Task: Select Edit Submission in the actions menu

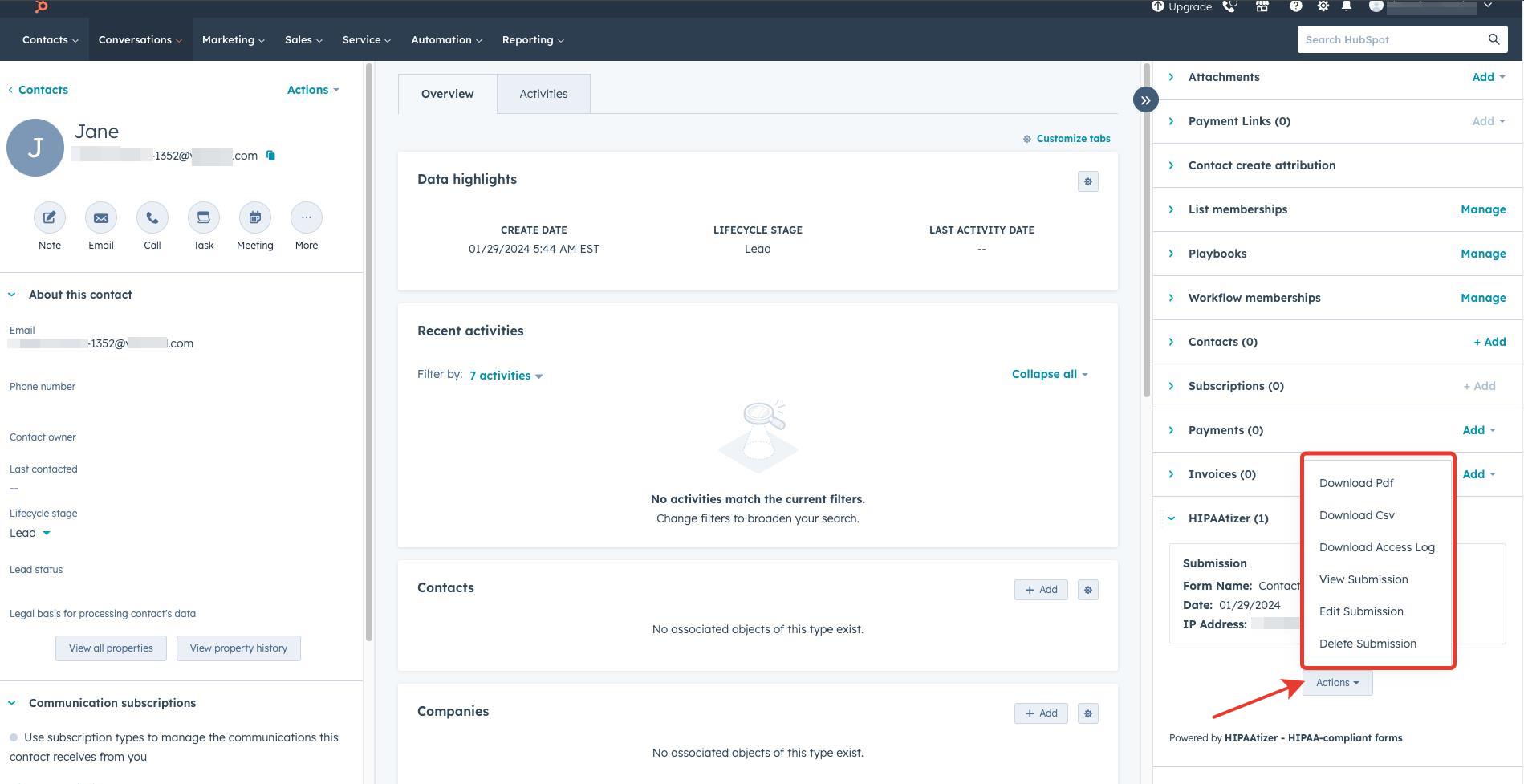Action: pos(1361,611)
